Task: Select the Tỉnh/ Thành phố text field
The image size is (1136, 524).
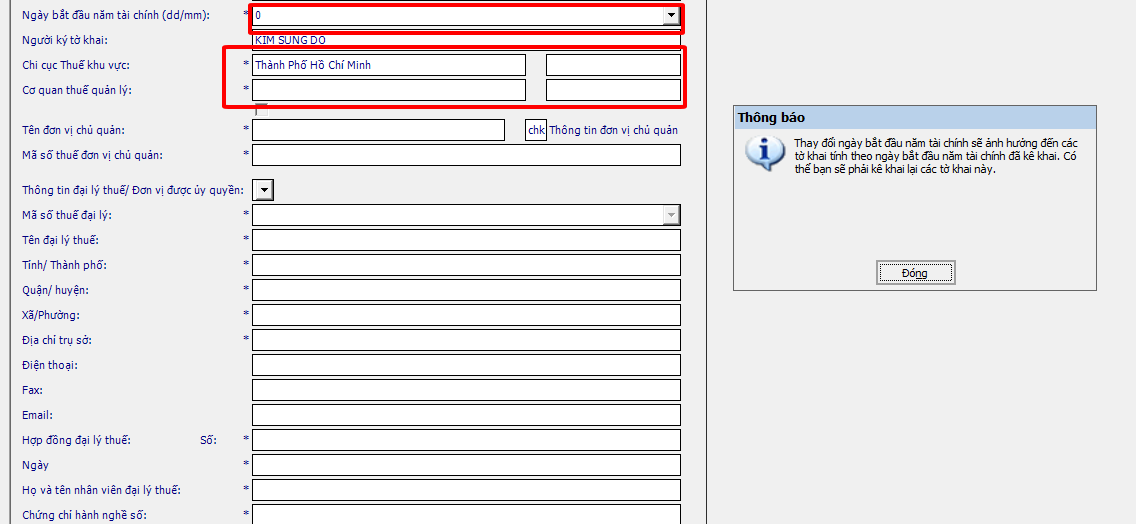Action: tap(466, 265)
